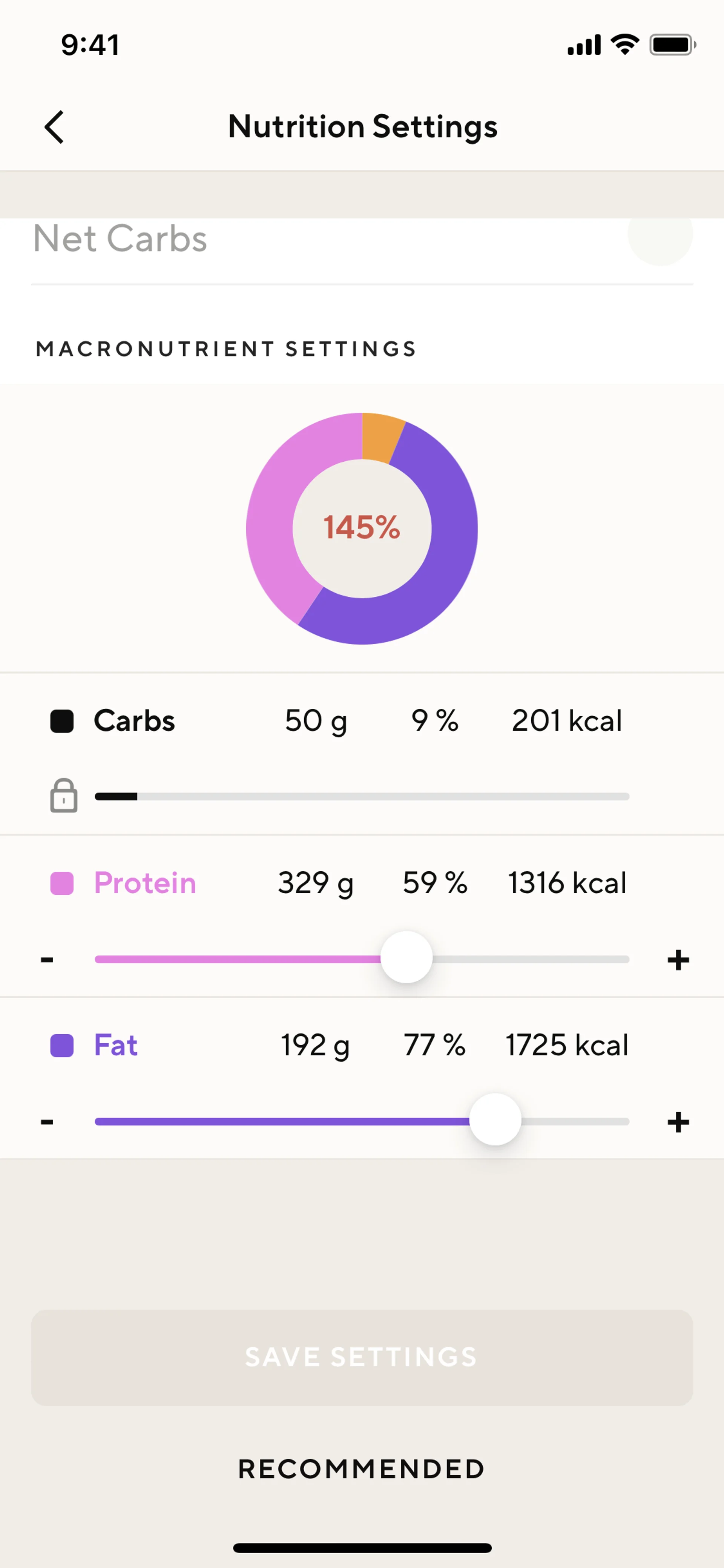Tap the pink Protein color square
This screenshot has height=1568, width=724.
(x=62, y=884)
